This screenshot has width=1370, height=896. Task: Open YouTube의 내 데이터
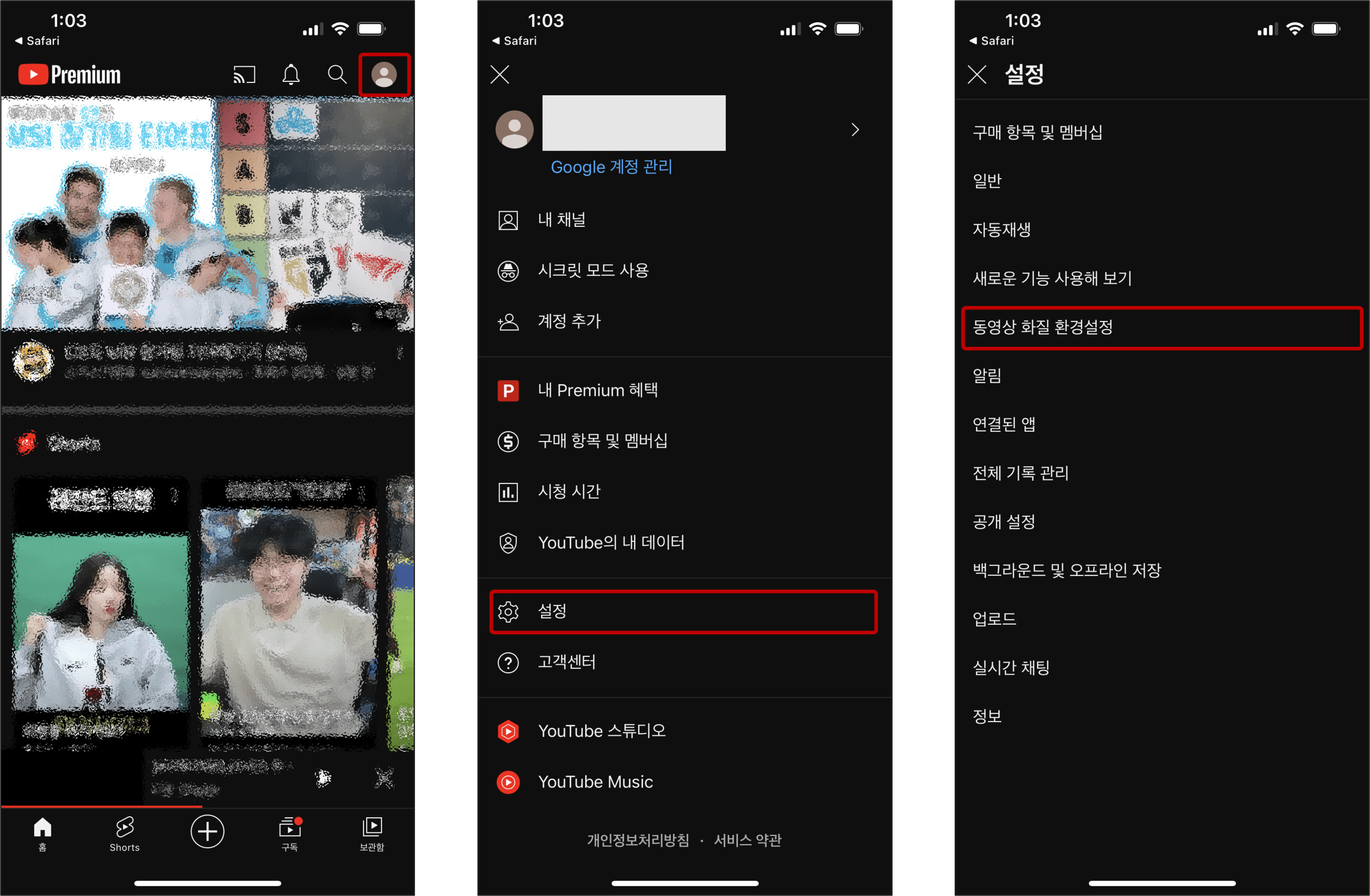click(x=684, y=542)
